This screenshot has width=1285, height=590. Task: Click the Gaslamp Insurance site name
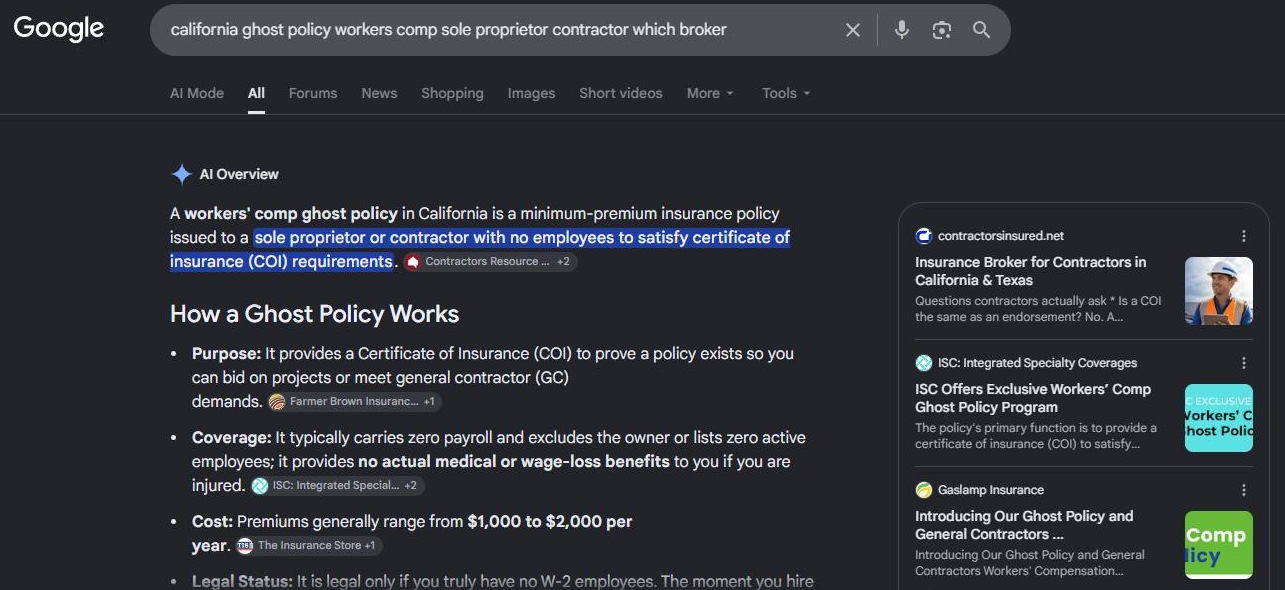pos(991,490)
